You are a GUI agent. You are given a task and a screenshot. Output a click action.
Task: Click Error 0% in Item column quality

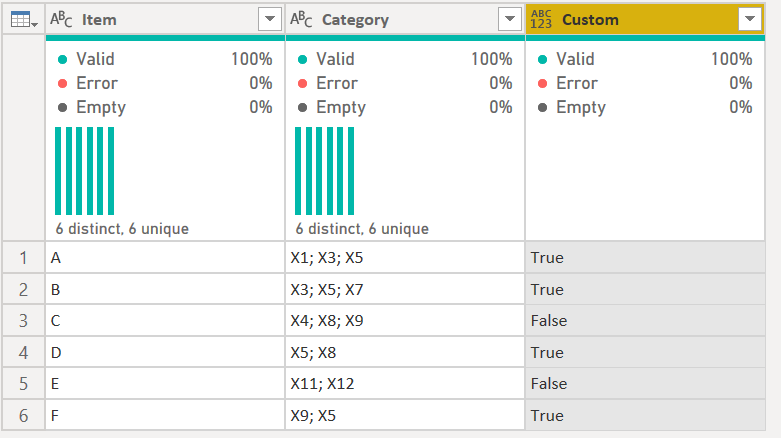pos(165,83)
